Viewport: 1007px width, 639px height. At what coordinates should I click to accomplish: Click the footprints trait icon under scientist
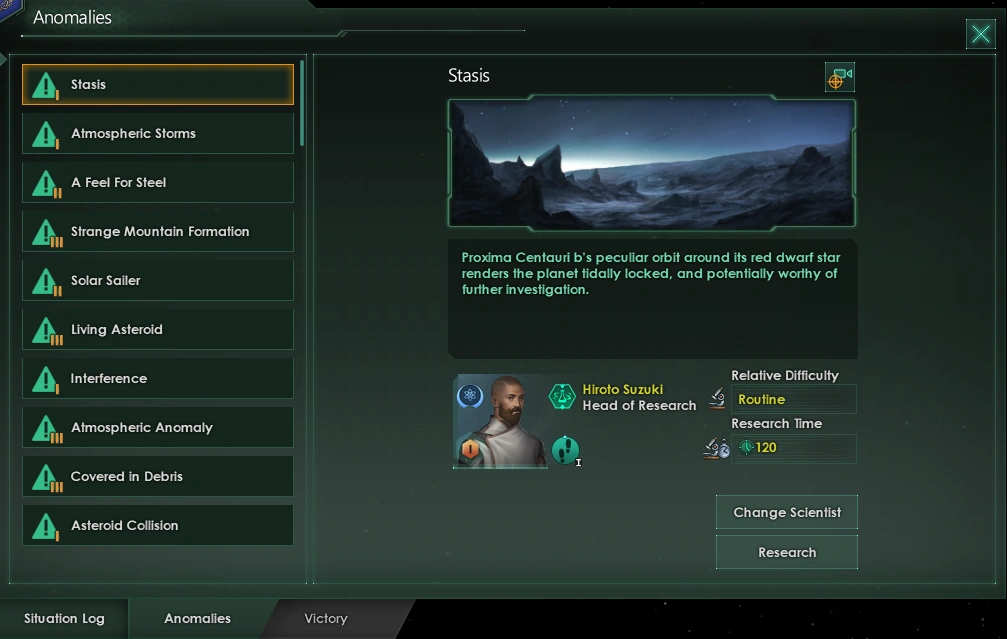565,450
